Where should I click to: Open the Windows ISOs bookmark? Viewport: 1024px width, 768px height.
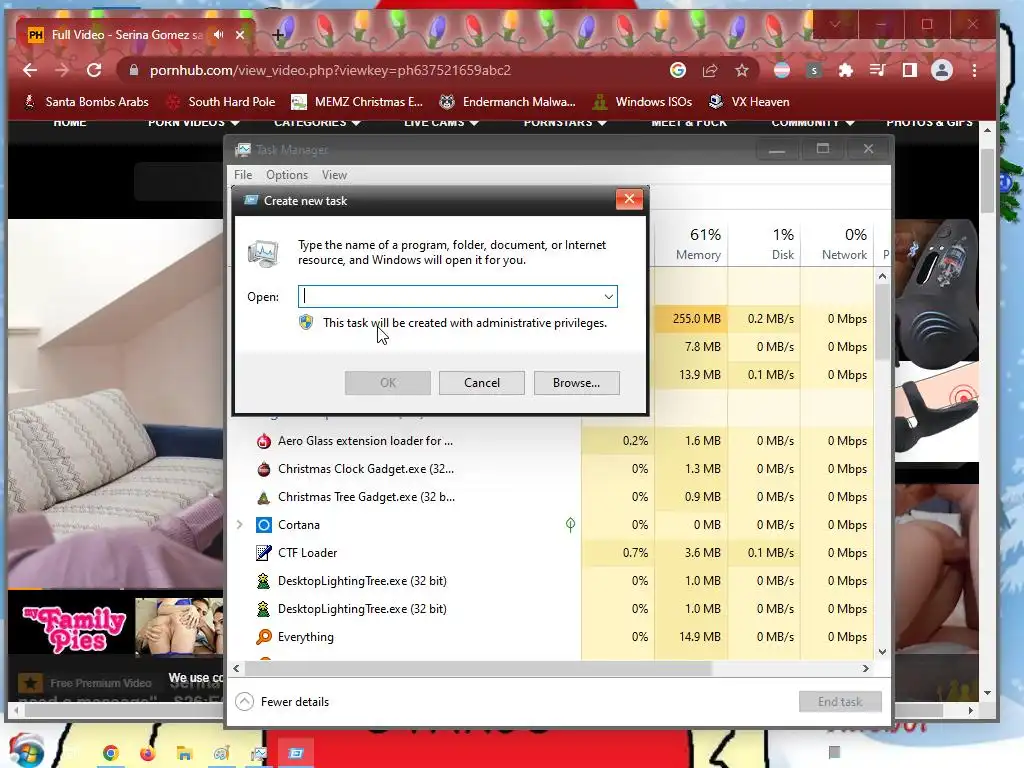tap(643, 102)
